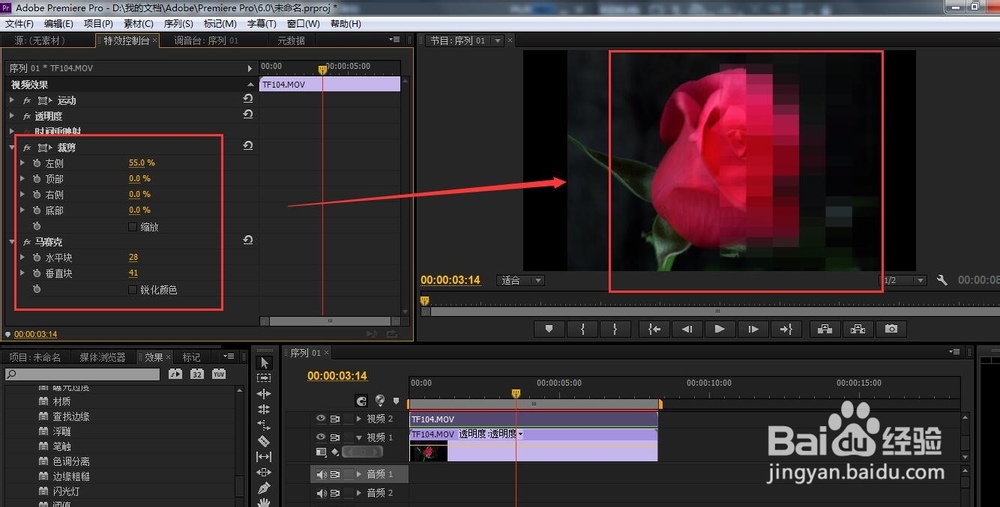
Task: Switch to the 媒体浏览器 tab
Action: pyautogui.click(x=103, y=357)
